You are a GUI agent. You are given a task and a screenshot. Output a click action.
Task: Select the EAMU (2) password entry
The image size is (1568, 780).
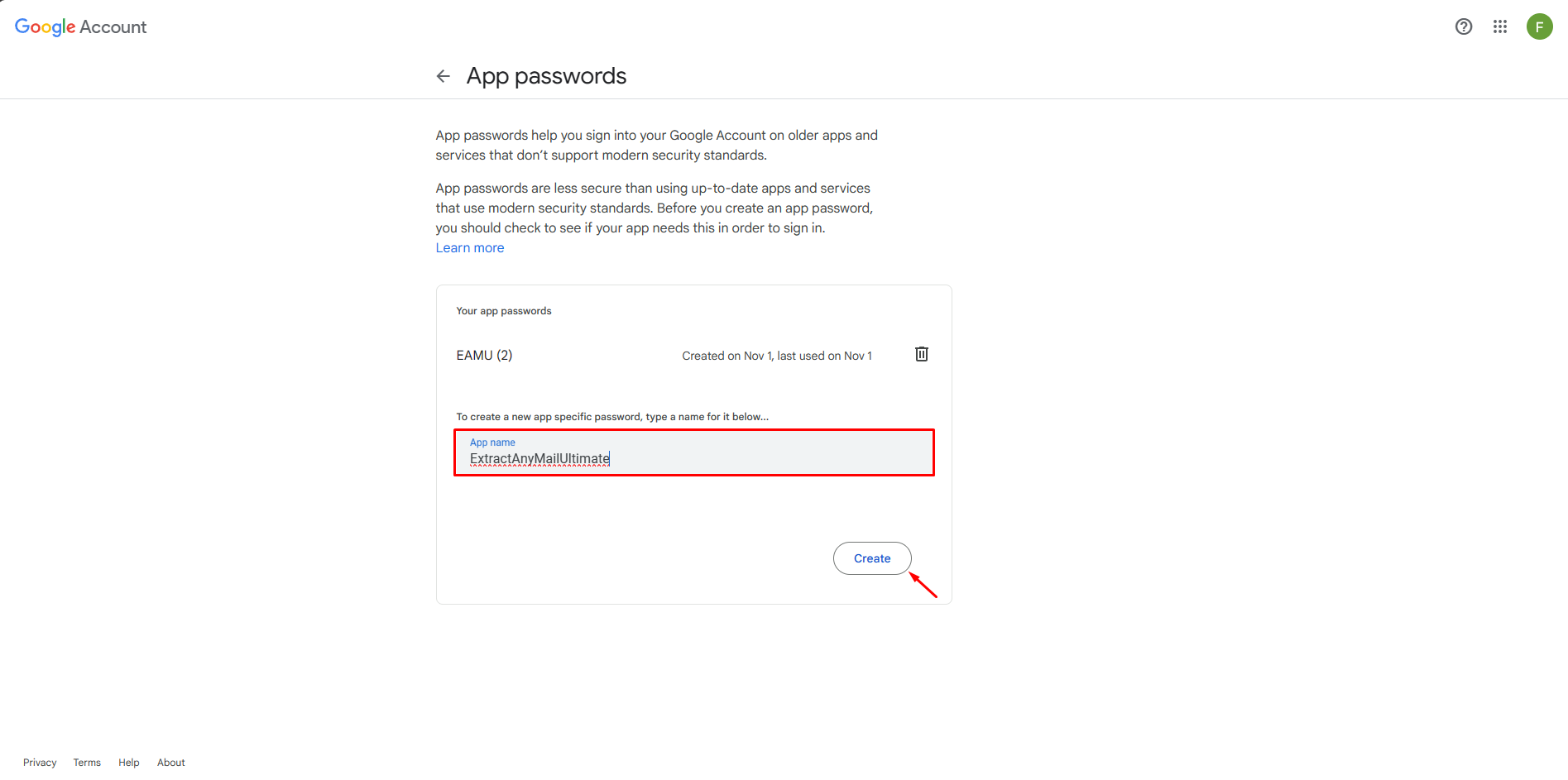[485, 356]
